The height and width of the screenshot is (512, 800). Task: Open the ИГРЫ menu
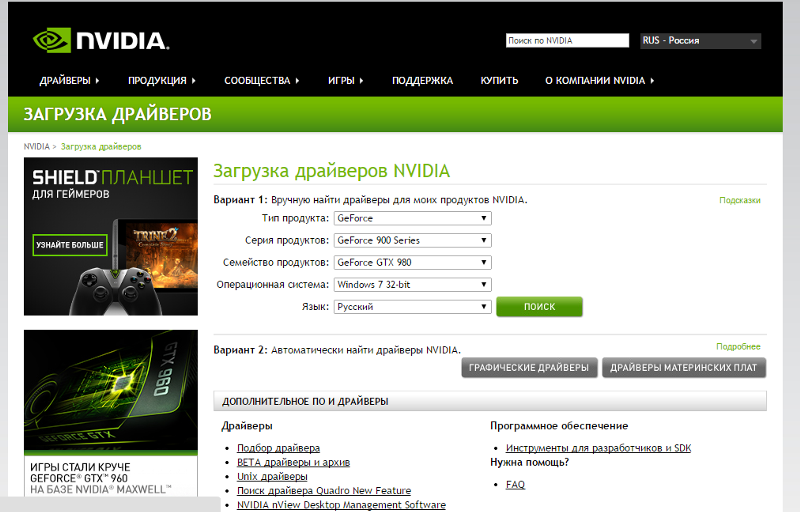345,81
